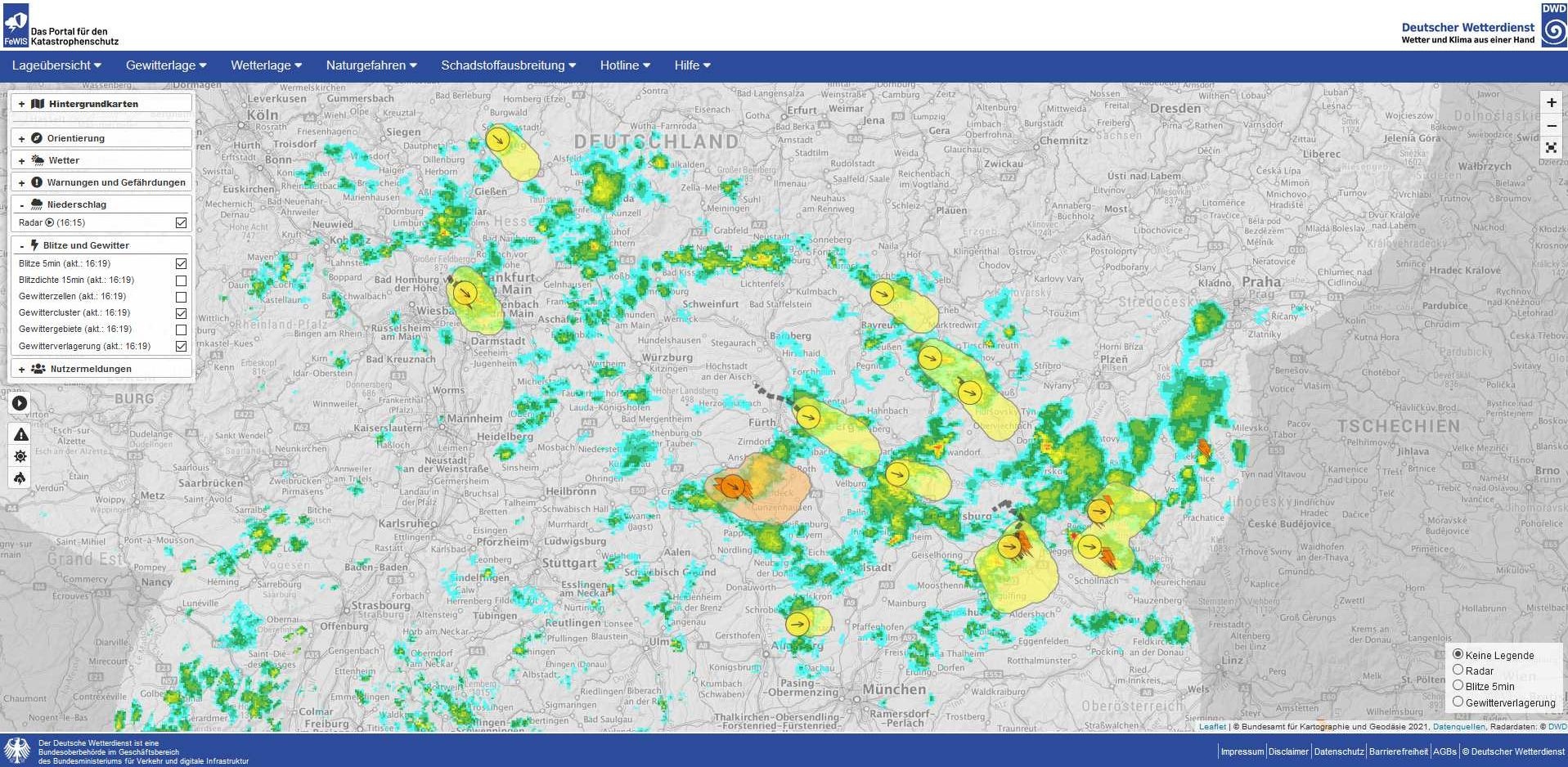Click the radar play icon beside Radar
This screenshot has height=767, width=1568.
point(49,222)
